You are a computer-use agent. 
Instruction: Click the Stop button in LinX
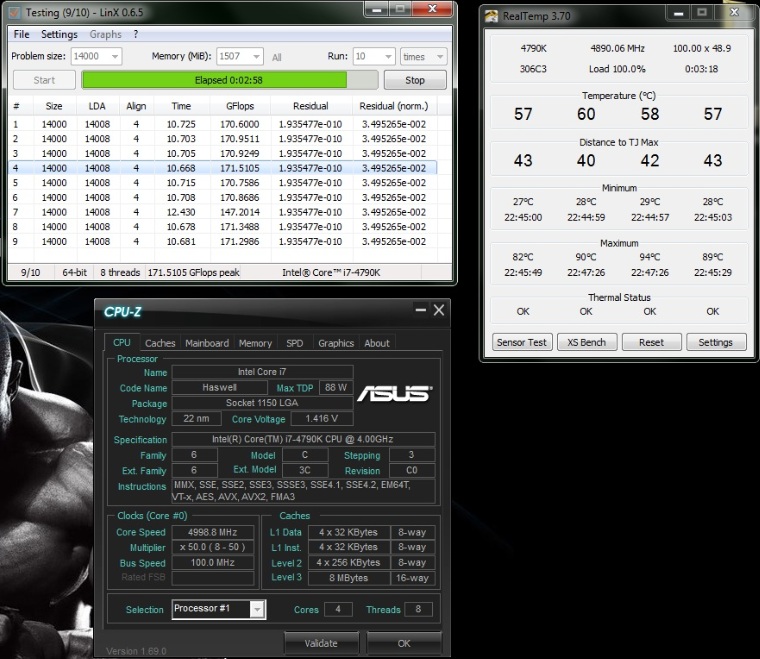pyautogui.click(x=415, y=80)
